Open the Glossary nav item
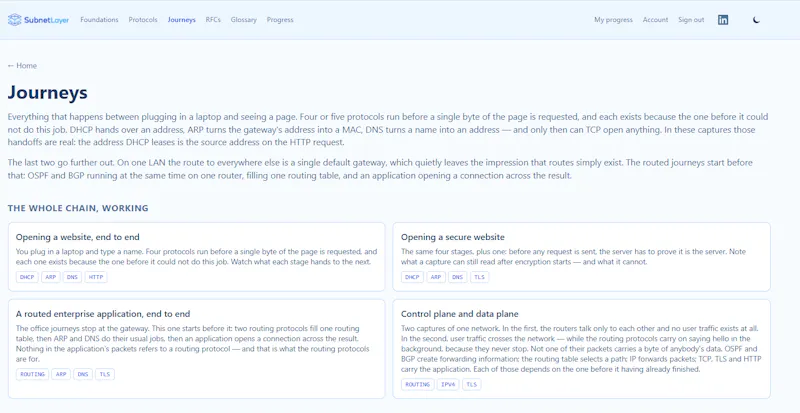Screen dimensions: 800x413 pyautogui.click(x=243, y=20)
